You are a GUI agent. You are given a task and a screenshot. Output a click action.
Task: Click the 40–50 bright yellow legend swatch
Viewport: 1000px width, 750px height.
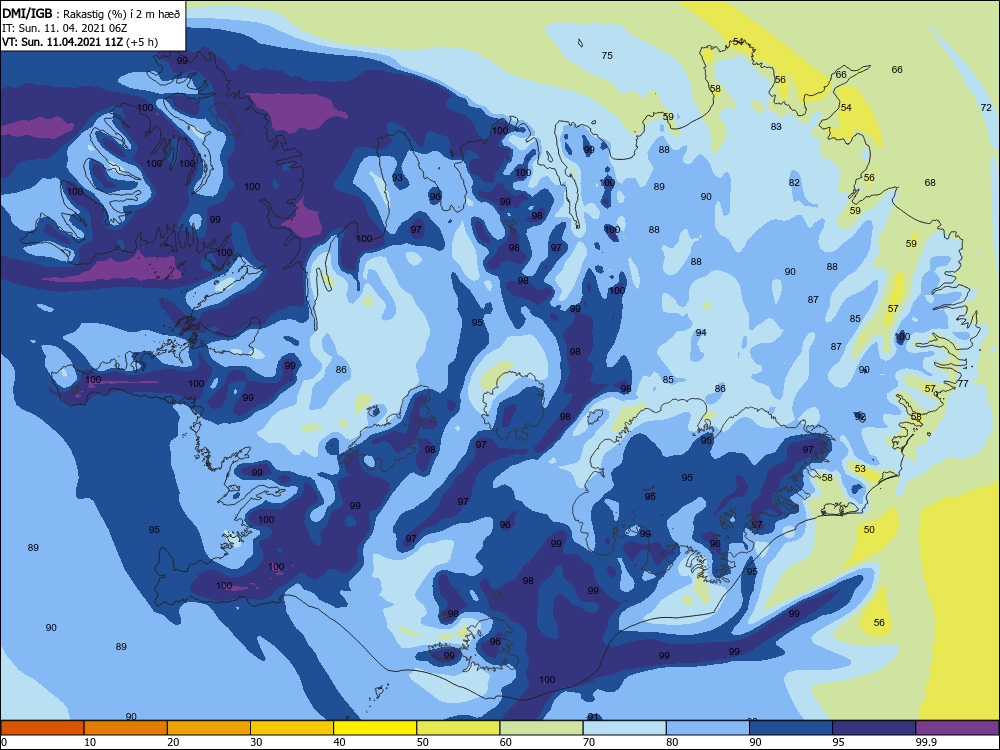375,728
